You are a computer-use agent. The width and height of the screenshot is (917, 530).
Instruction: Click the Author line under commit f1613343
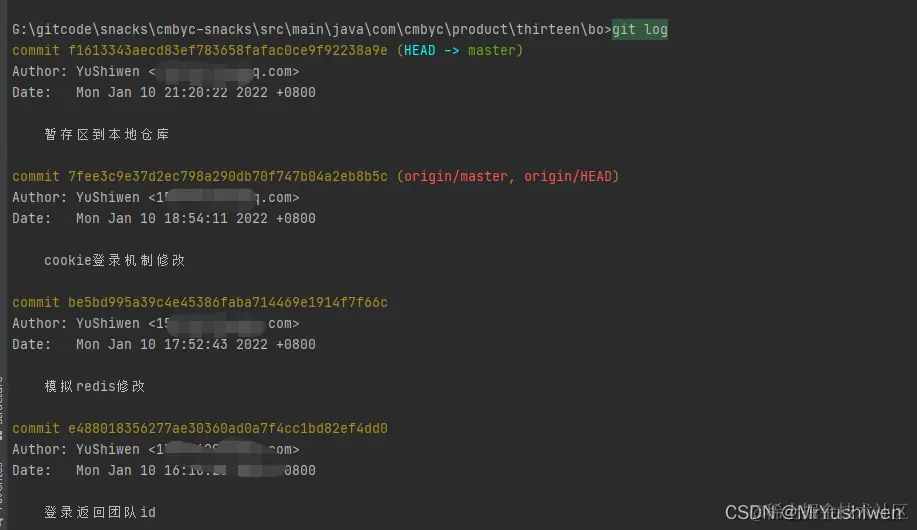[156, 71]
